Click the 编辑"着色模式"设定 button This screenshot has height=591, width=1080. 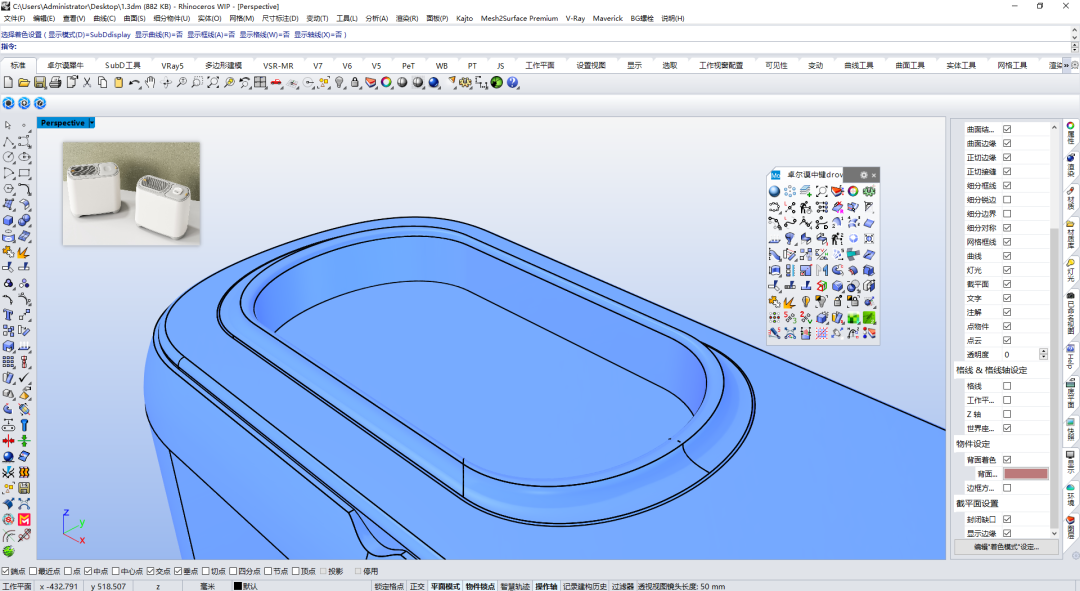click(x=1006, y=547)
